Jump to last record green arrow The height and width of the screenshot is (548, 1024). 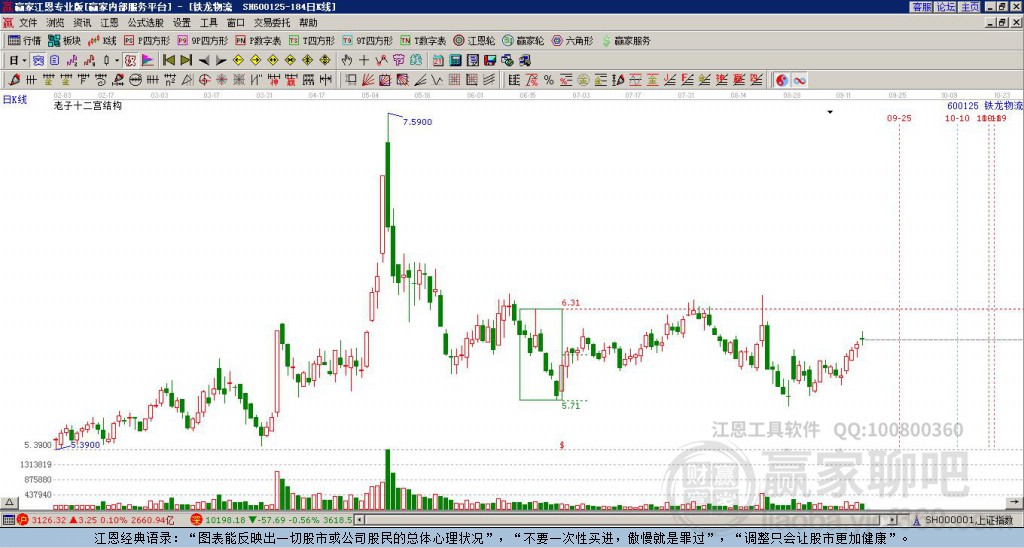[186, 60]
